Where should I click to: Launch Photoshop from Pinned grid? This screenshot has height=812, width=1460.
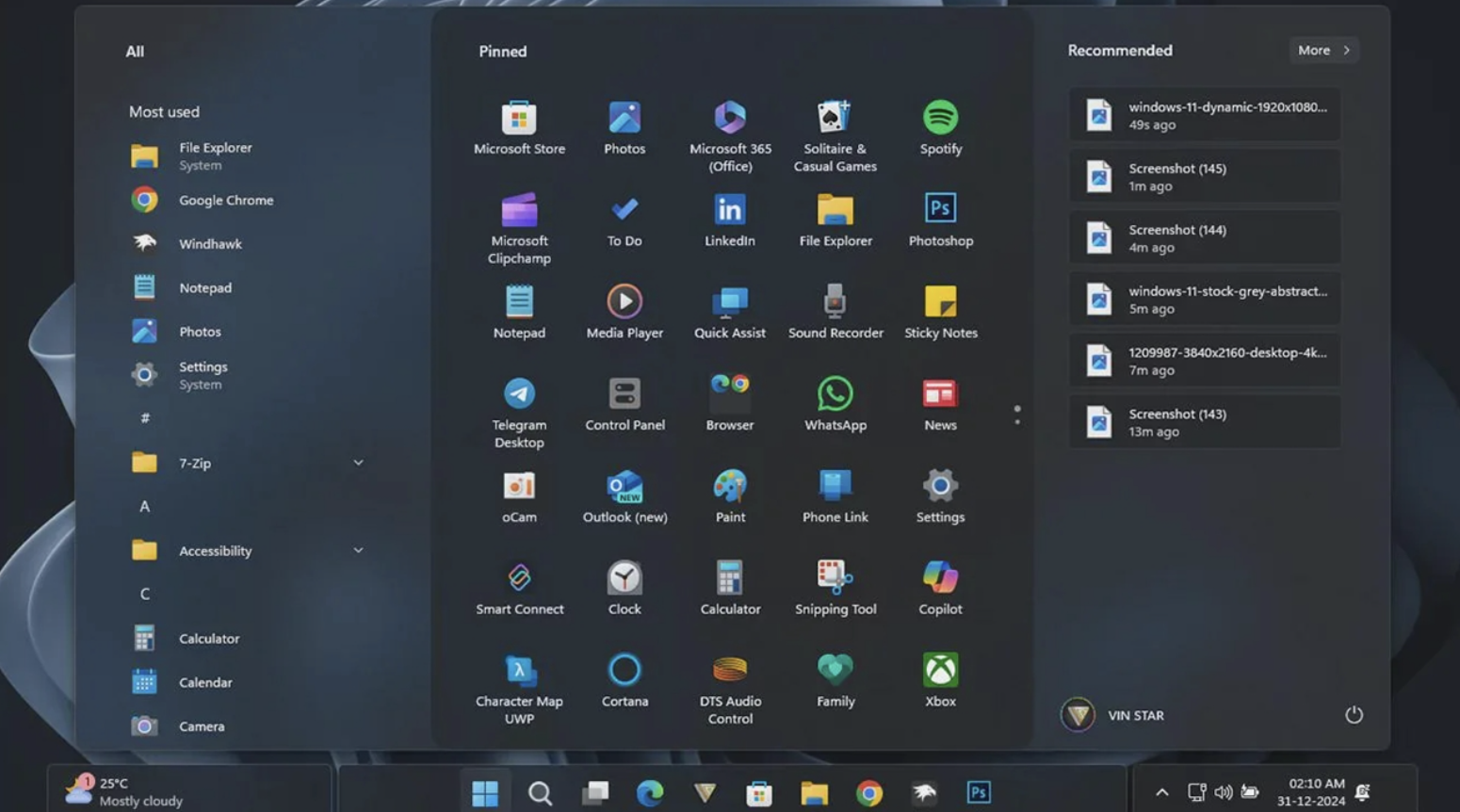click(941, 220)
